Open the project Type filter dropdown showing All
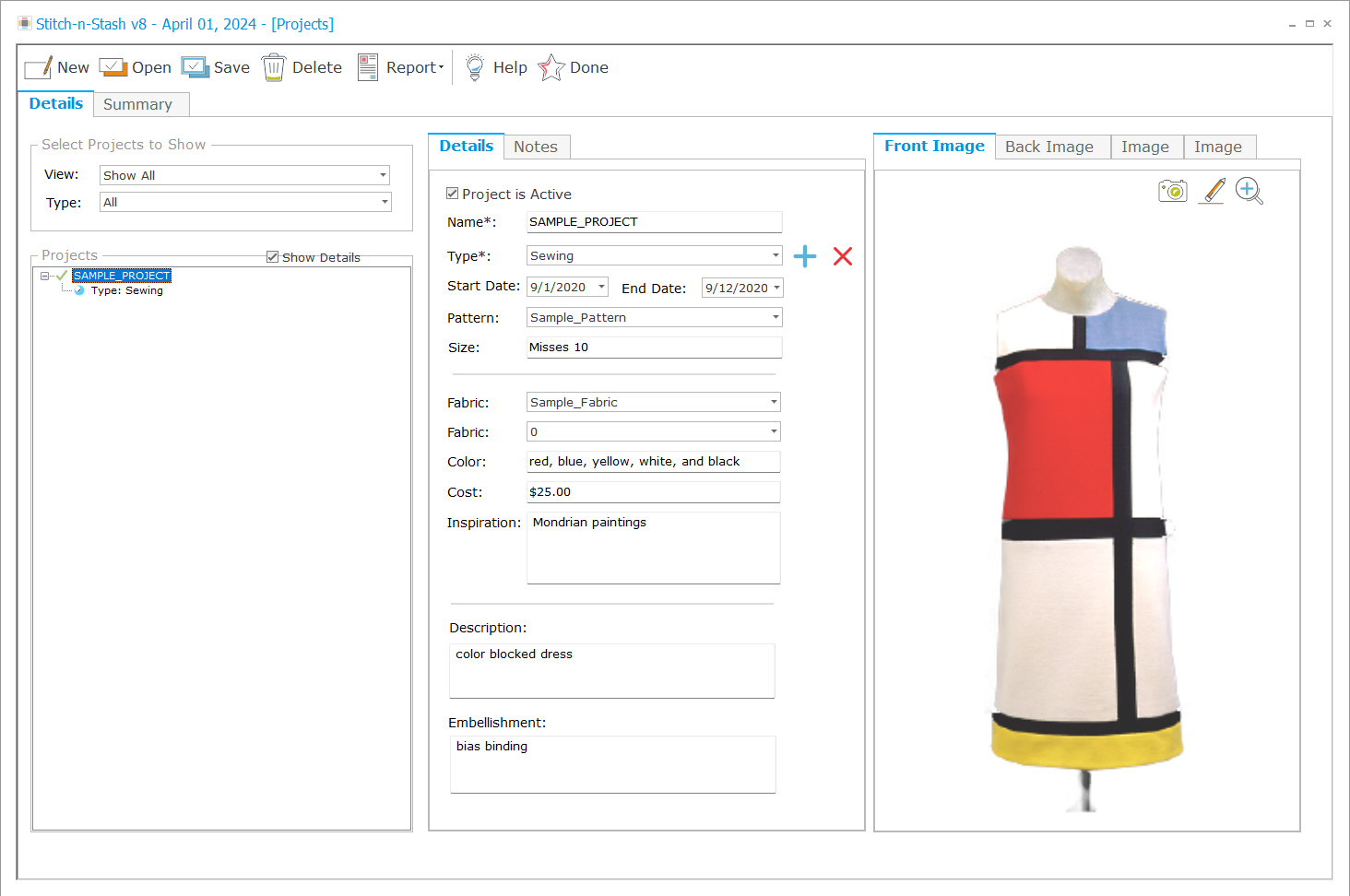1350x896 pixels. [245, 202]
